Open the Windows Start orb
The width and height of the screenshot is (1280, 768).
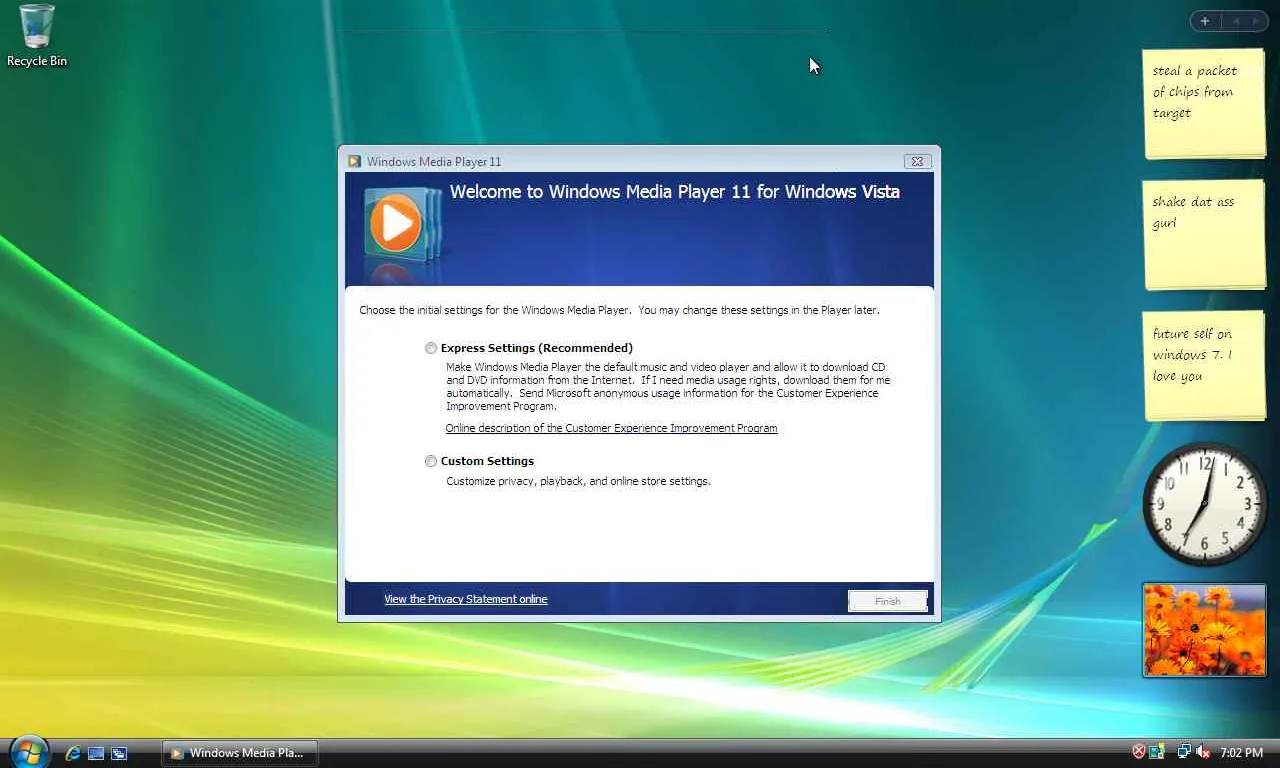[x=29, y=751]
